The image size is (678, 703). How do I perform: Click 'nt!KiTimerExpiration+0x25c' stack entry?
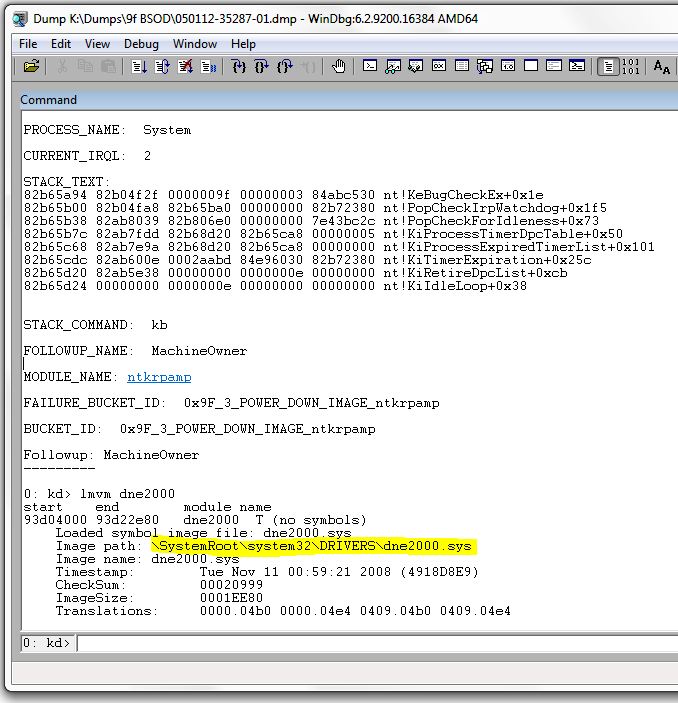point(487,260)
